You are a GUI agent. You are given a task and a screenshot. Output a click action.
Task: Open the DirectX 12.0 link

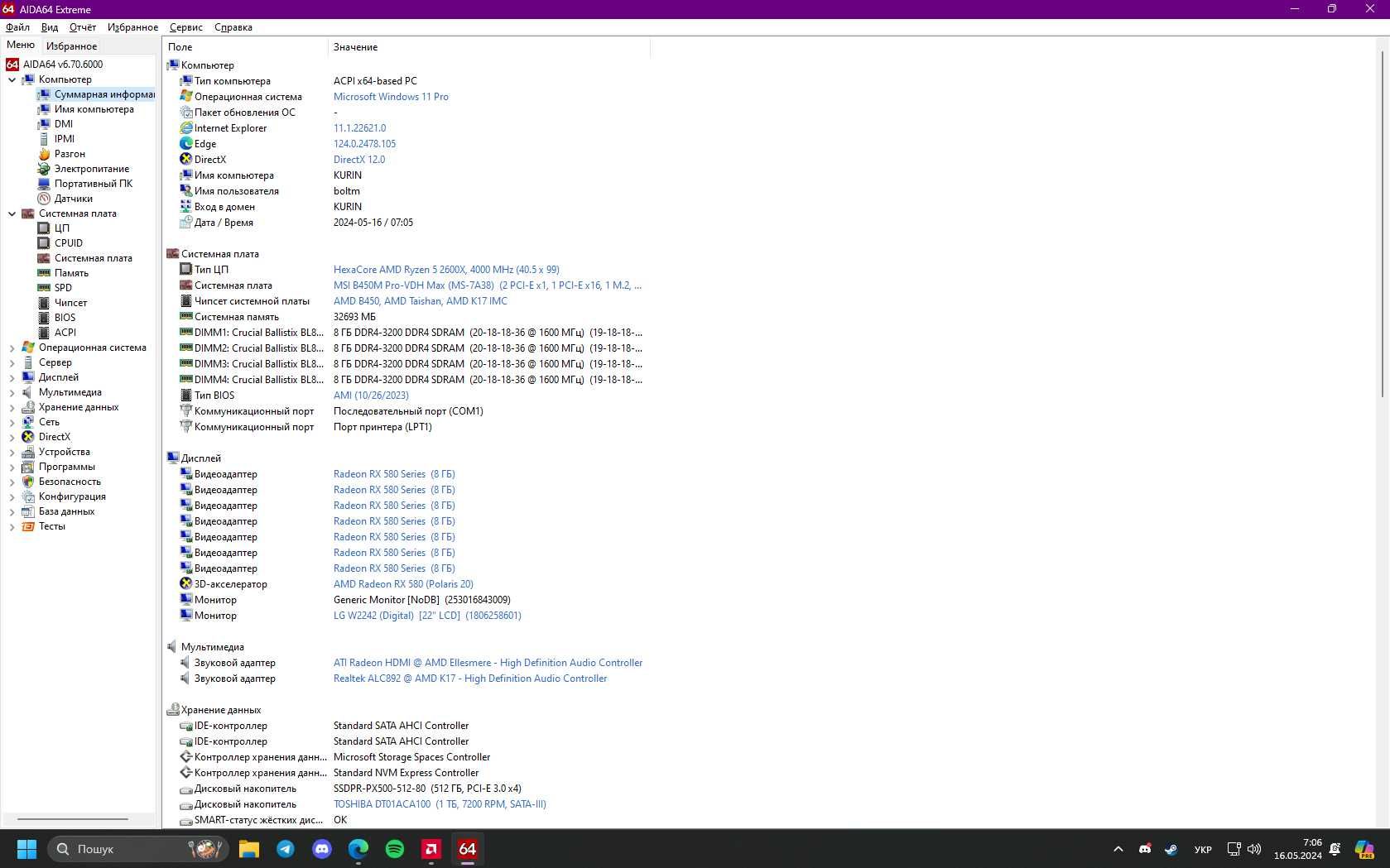coord(359,160)
